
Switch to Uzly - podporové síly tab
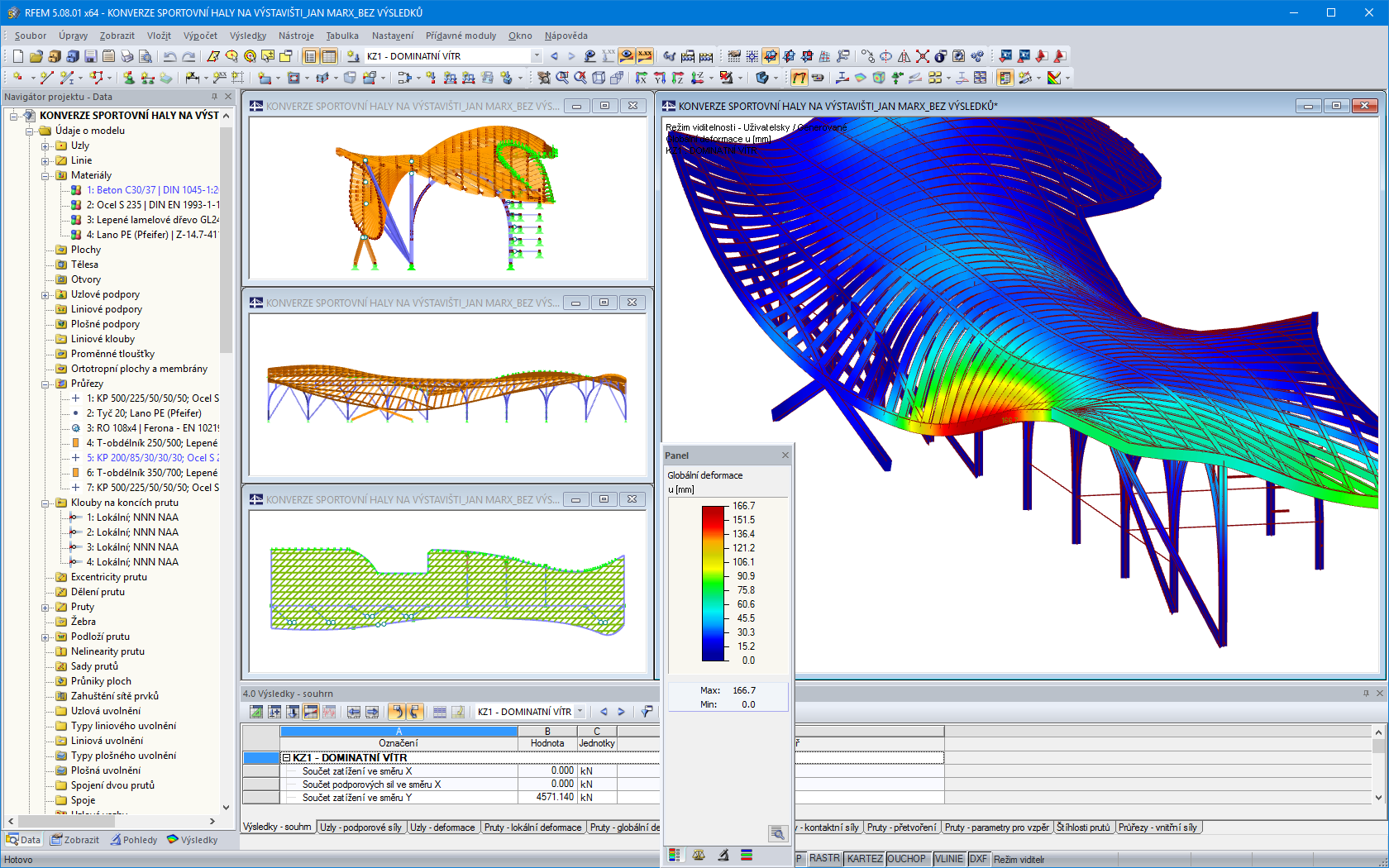pyautogui.click(x=361, y=827)
